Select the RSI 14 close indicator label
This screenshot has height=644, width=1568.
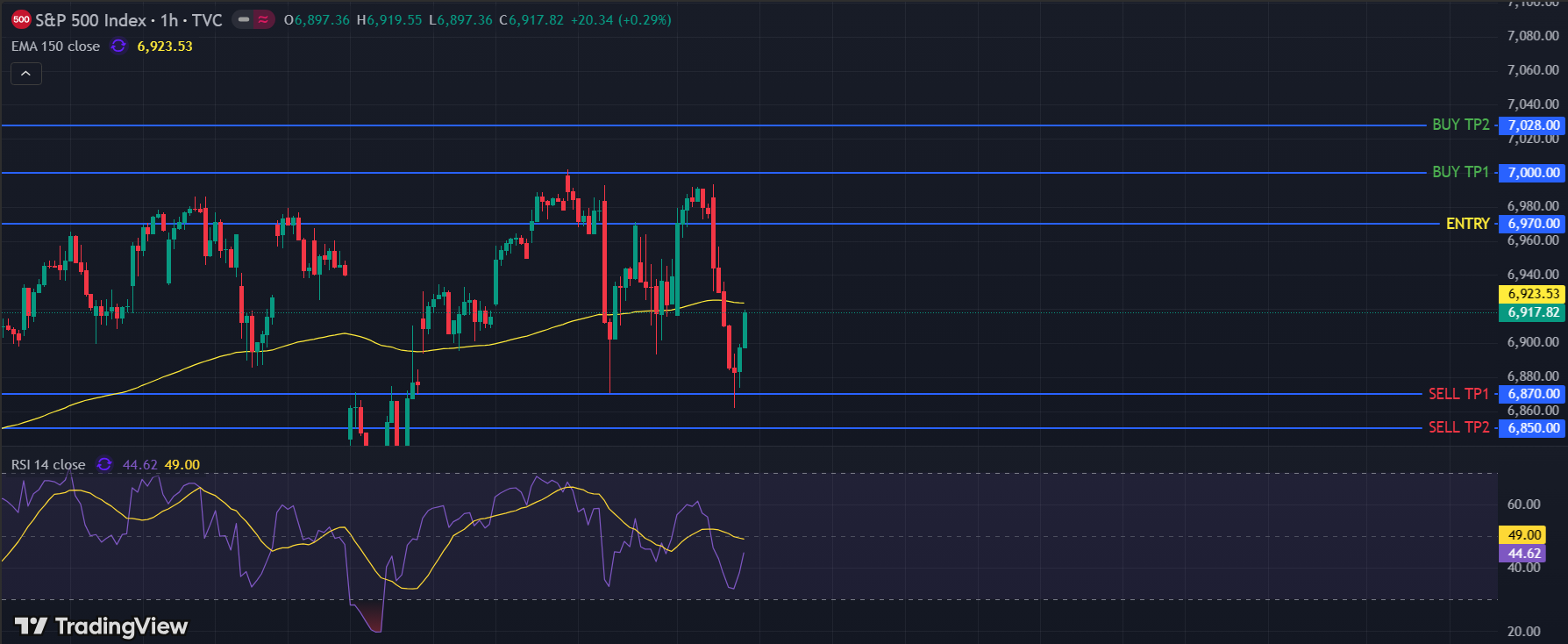[x=48, y=465]
